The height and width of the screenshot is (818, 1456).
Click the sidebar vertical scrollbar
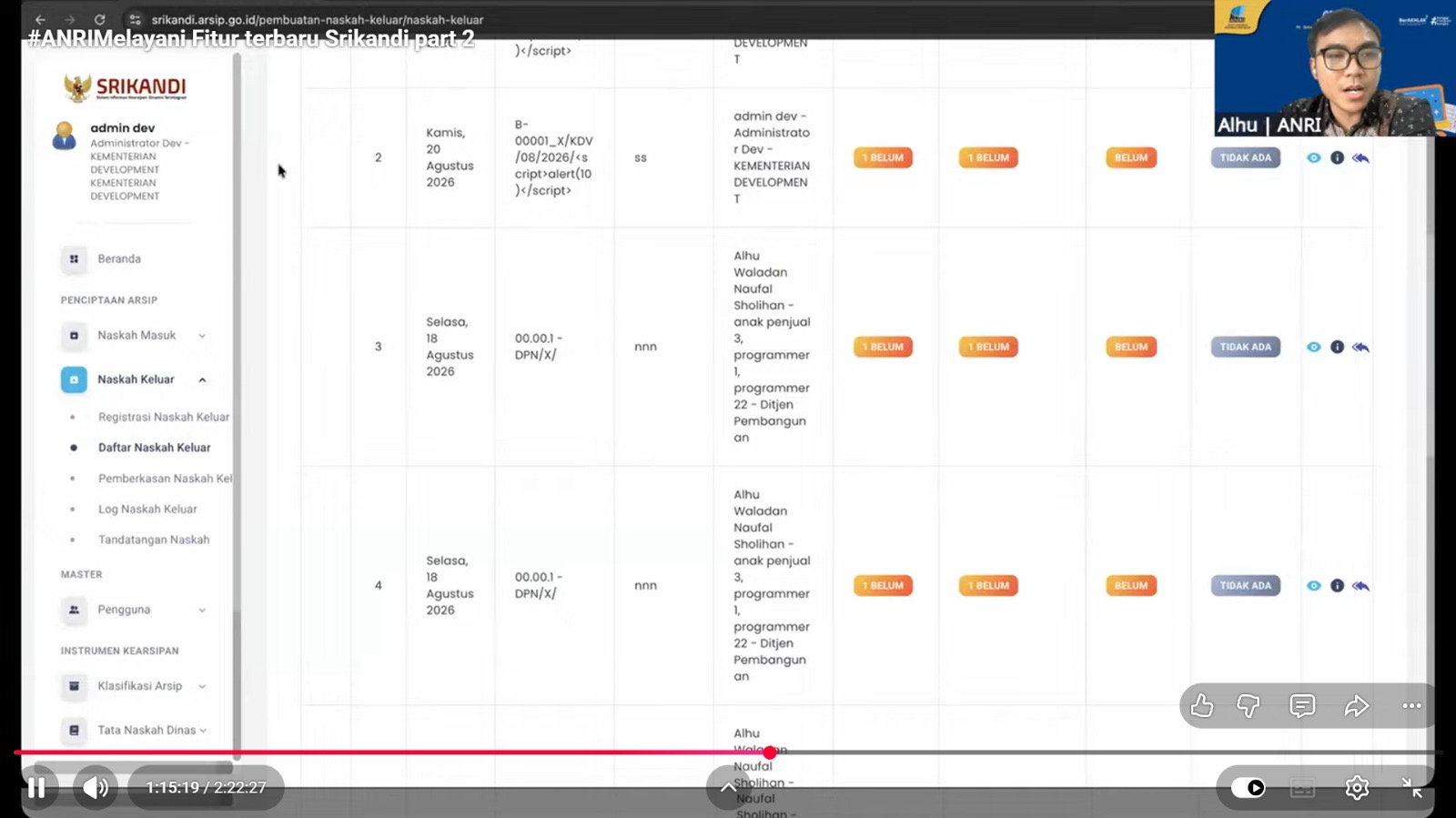pos(237,405)
